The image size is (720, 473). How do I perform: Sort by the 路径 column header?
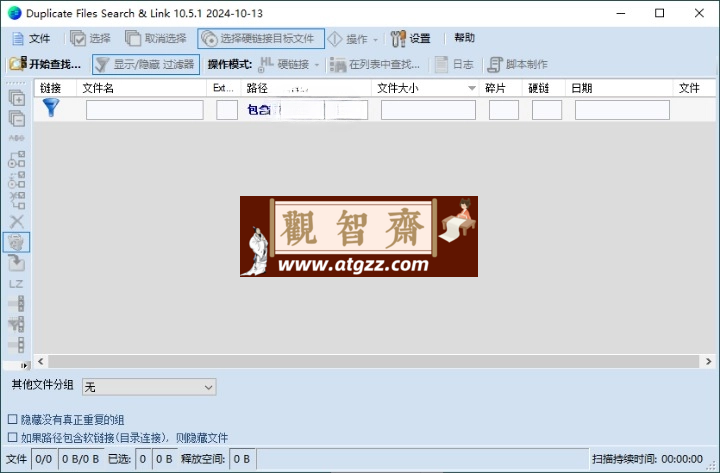(x=306, y=88)
